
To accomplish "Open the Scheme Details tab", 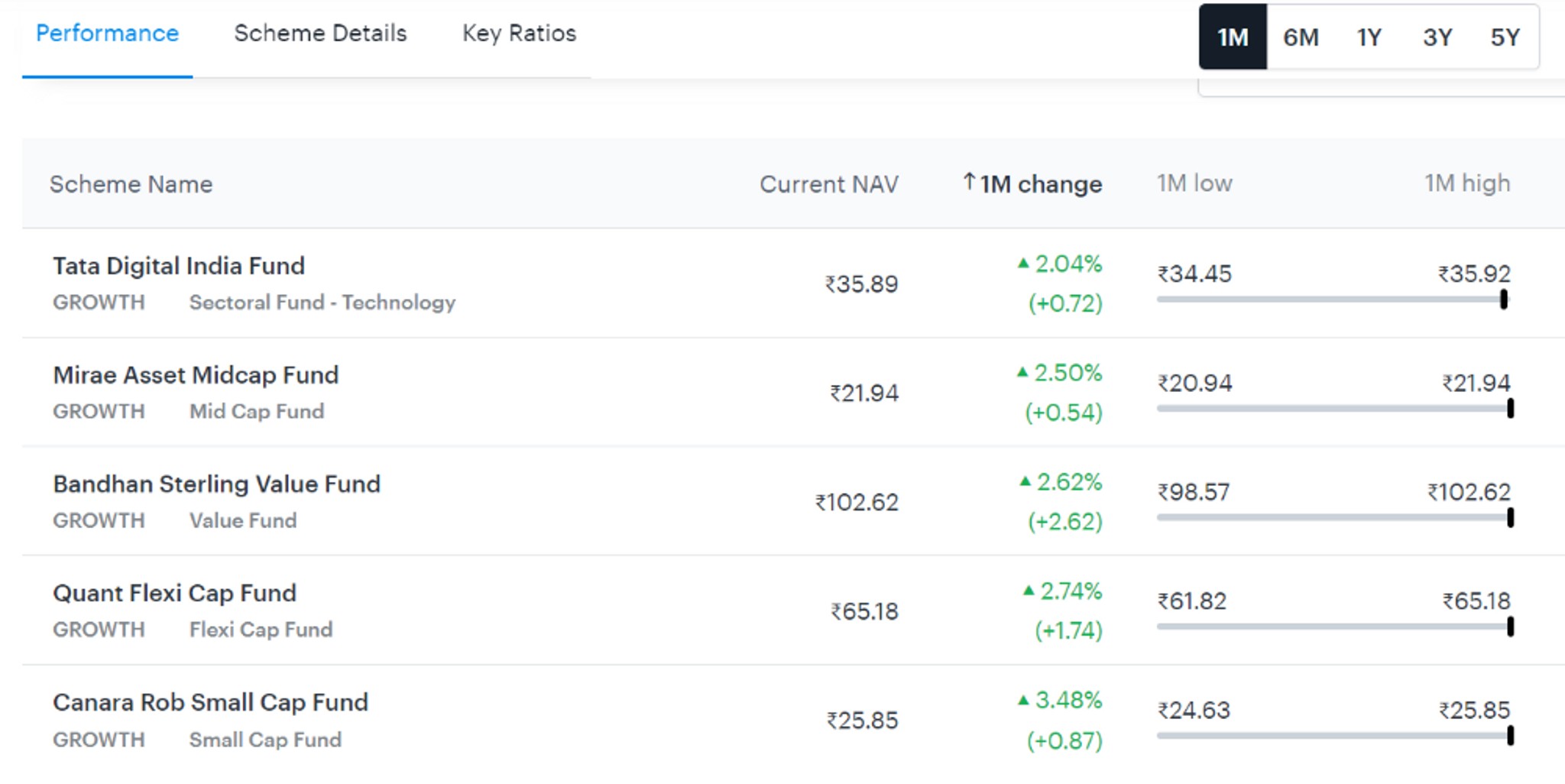I will pyautogui.click(x=320, y=34).
